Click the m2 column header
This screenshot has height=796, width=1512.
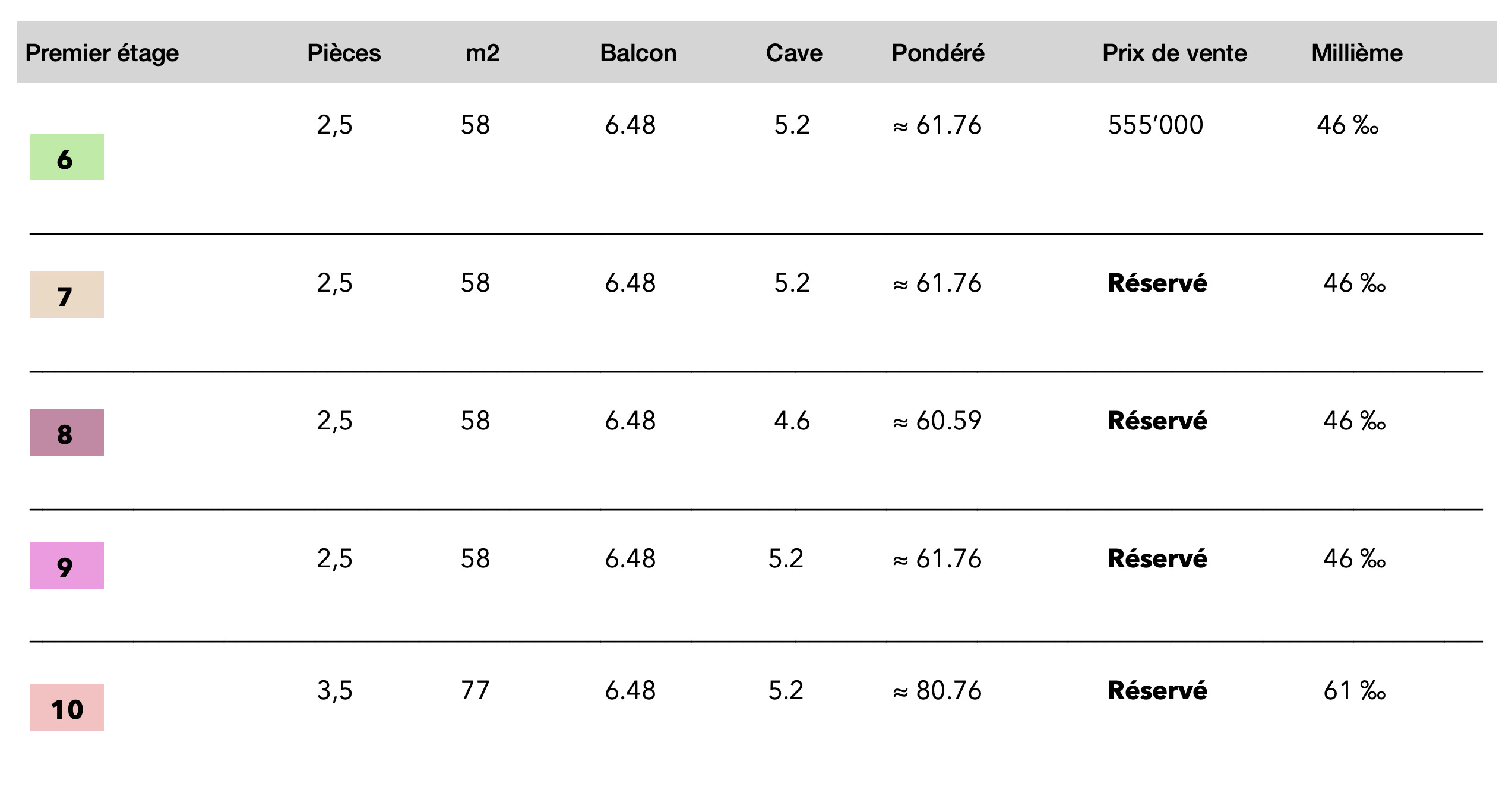coord(482,53)
